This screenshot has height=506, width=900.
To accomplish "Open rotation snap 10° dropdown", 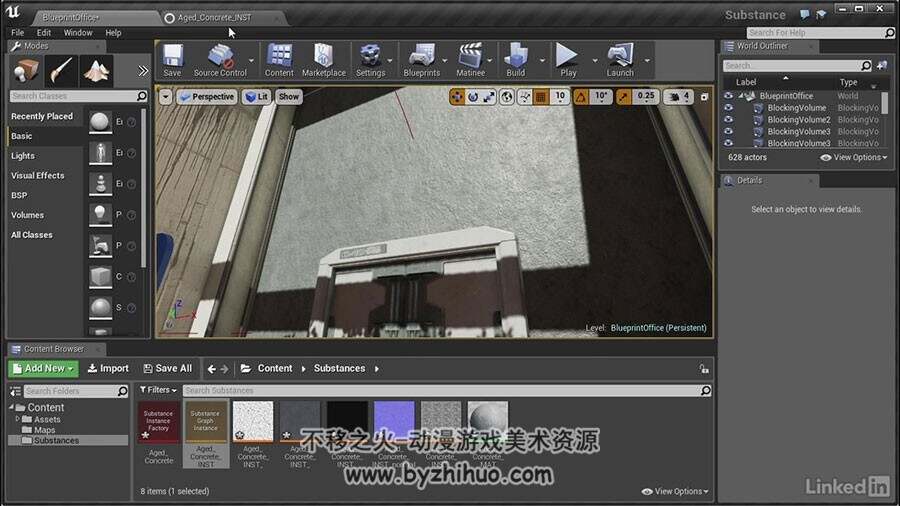I will 600,97.
